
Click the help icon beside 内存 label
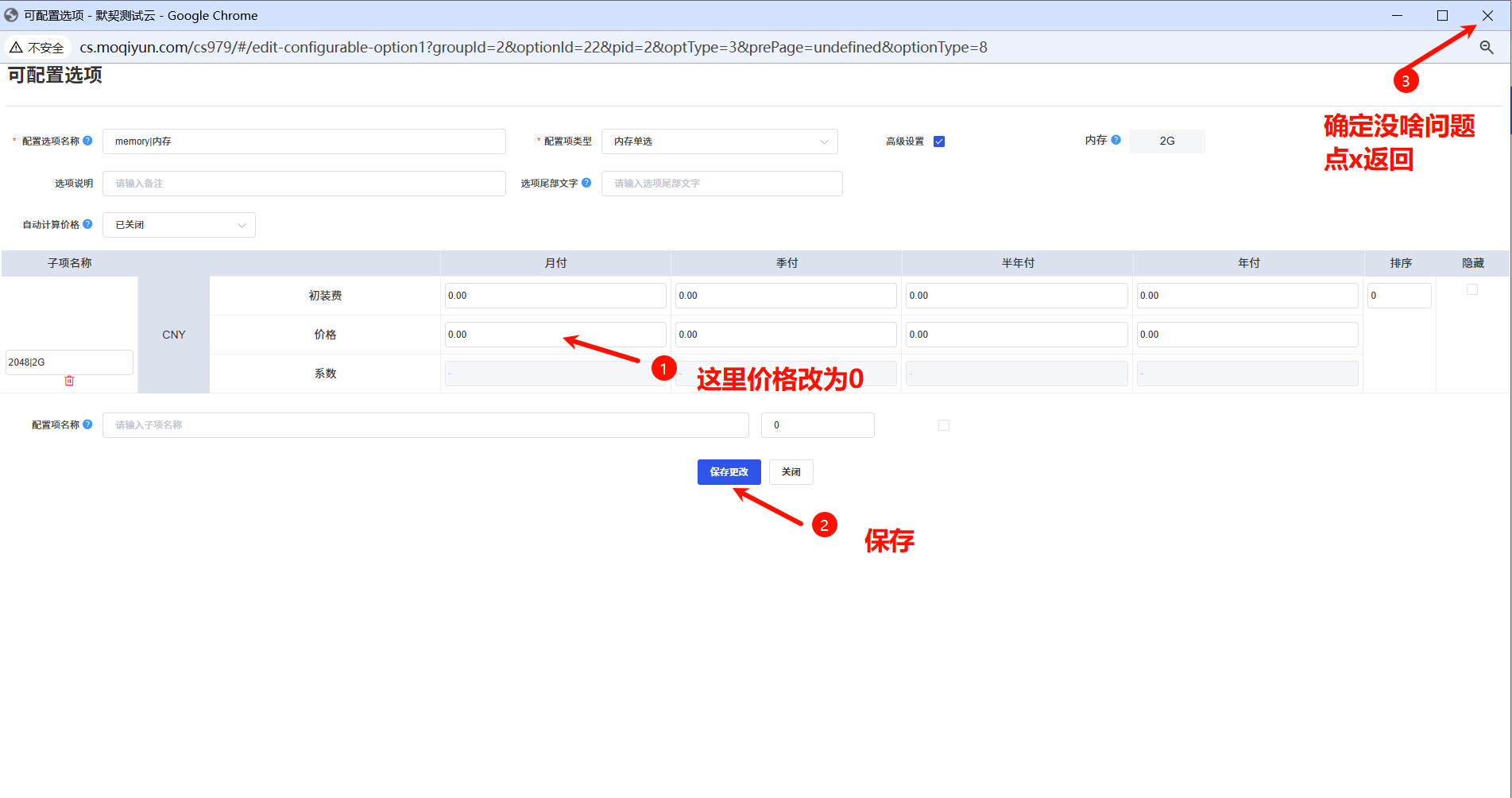tap(1116, 140)
